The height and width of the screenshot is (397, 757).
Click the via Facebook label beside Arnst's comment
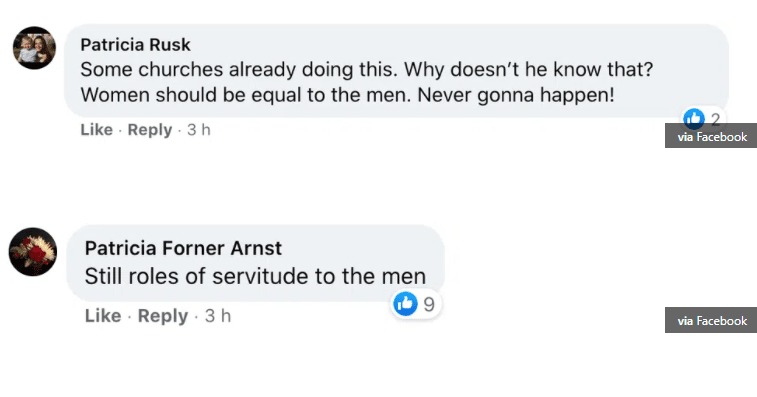coord(711,320)
